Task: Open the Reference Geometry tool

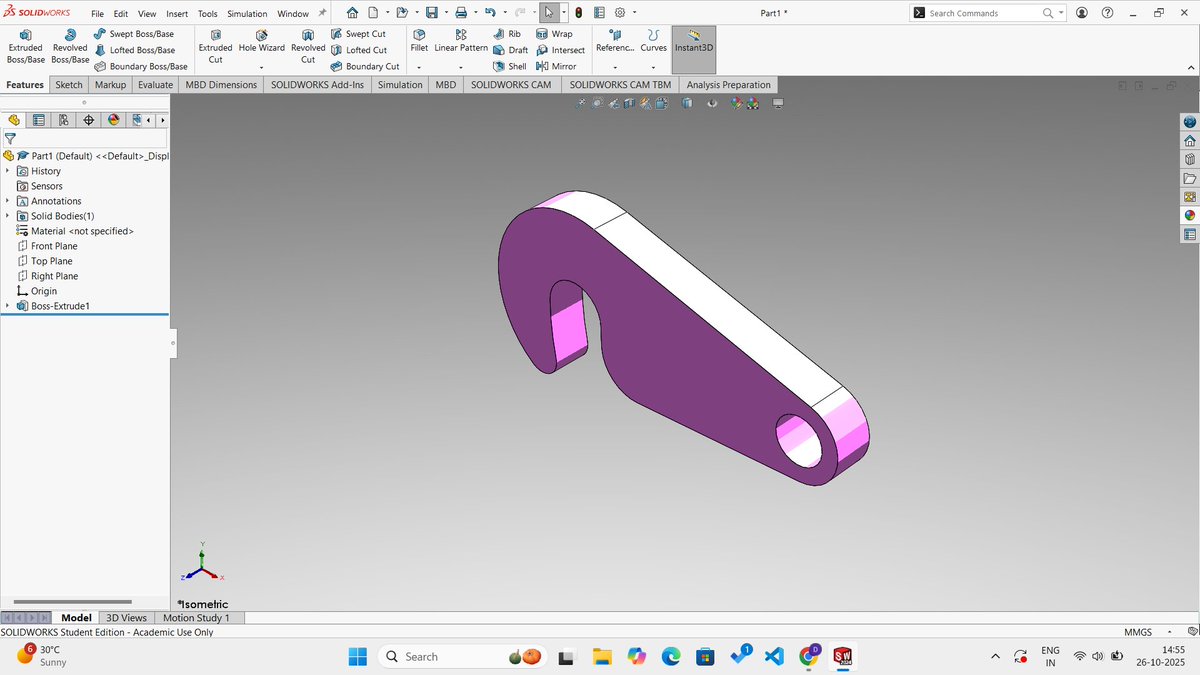Action: [x=614, y=42]
